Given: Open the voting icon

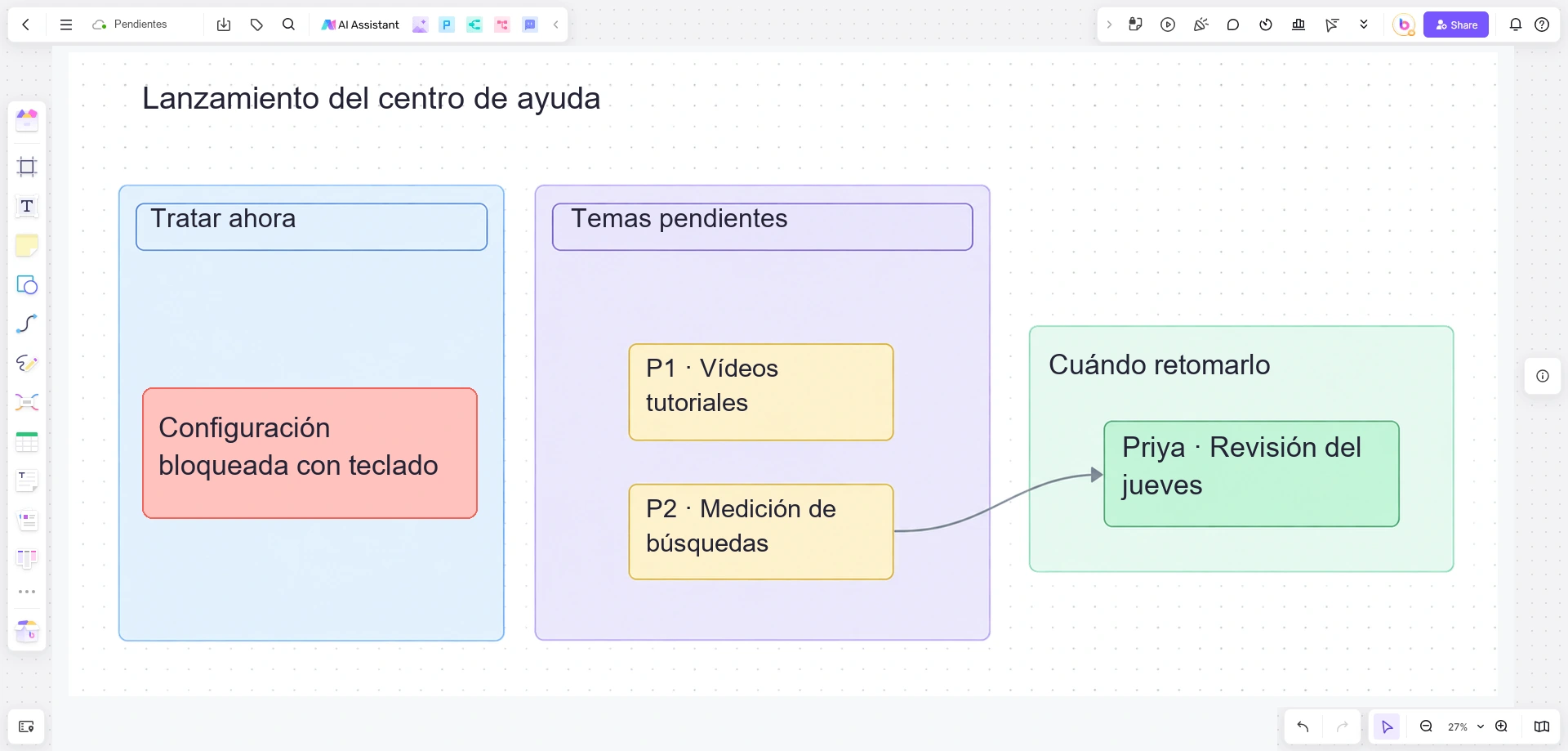Looking at the screenshot, I should pos(1298,25).
